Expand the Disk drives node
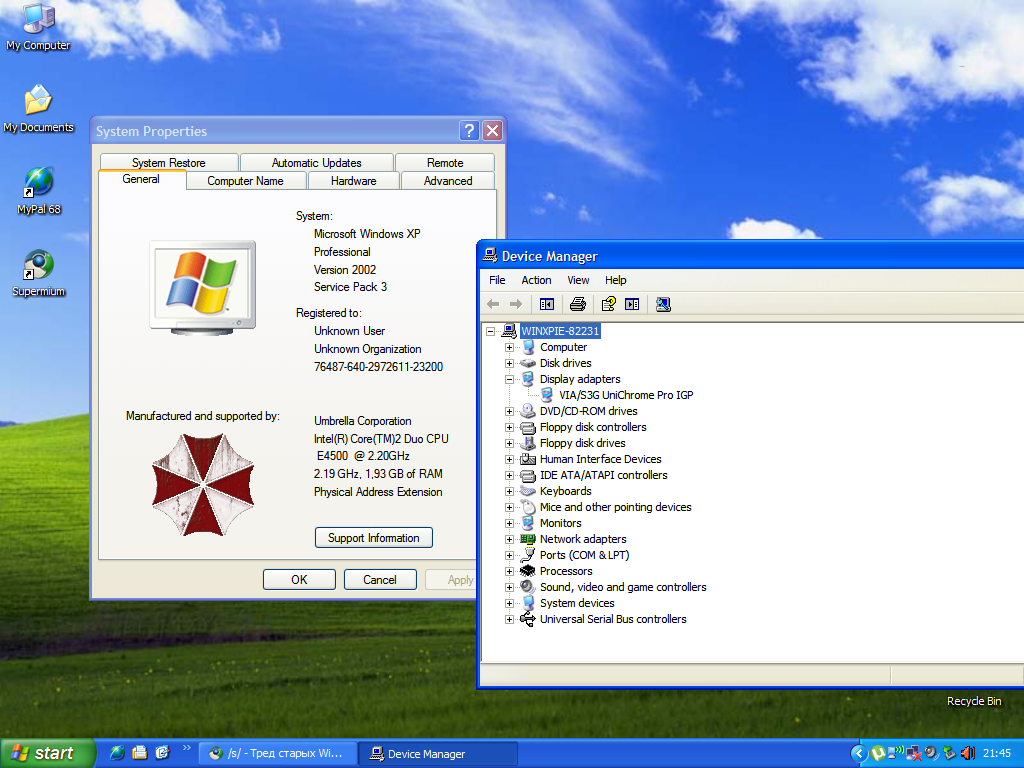This screenshot has height=768, width=1024. 509,363
